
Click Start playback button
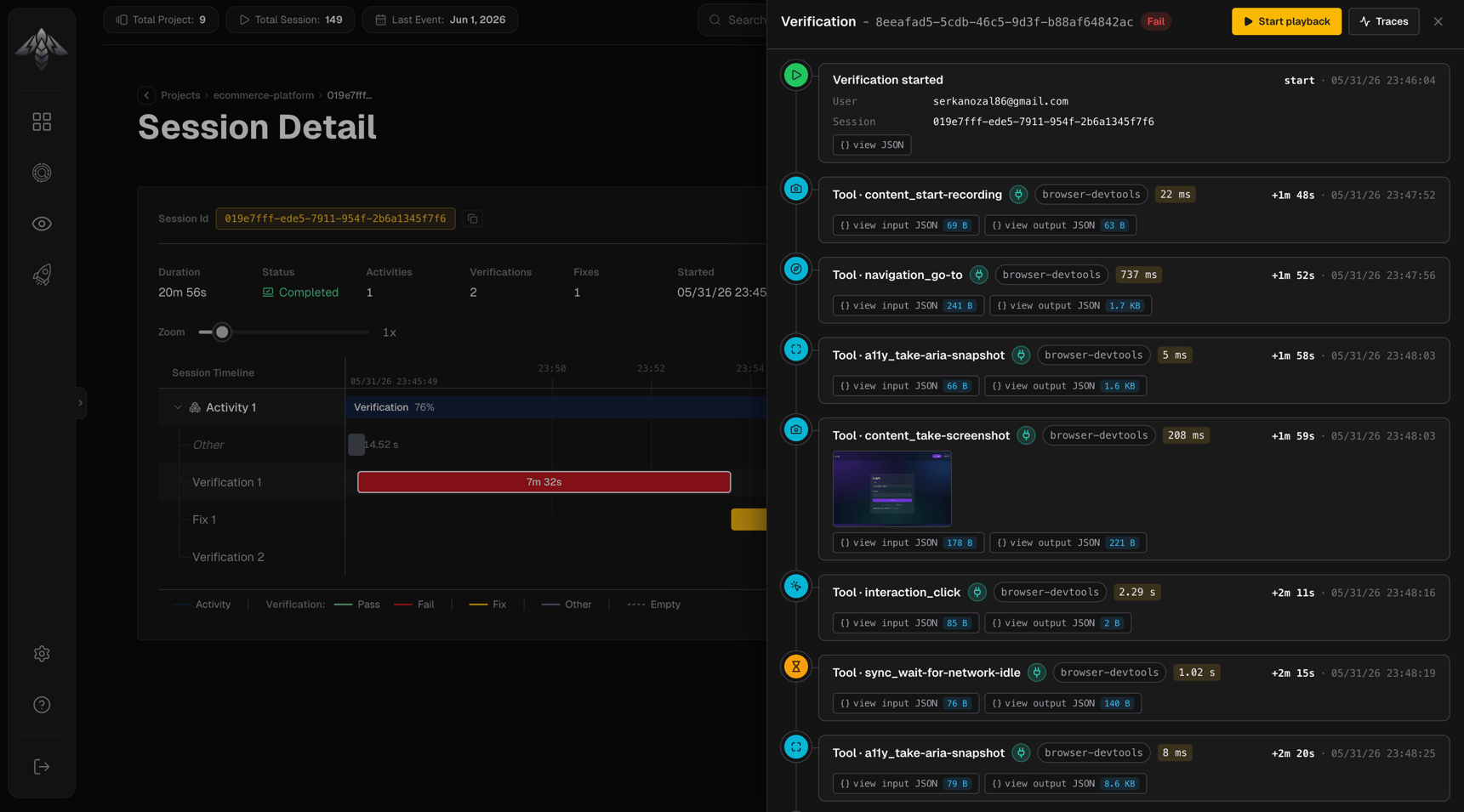tap(1286, 21)
